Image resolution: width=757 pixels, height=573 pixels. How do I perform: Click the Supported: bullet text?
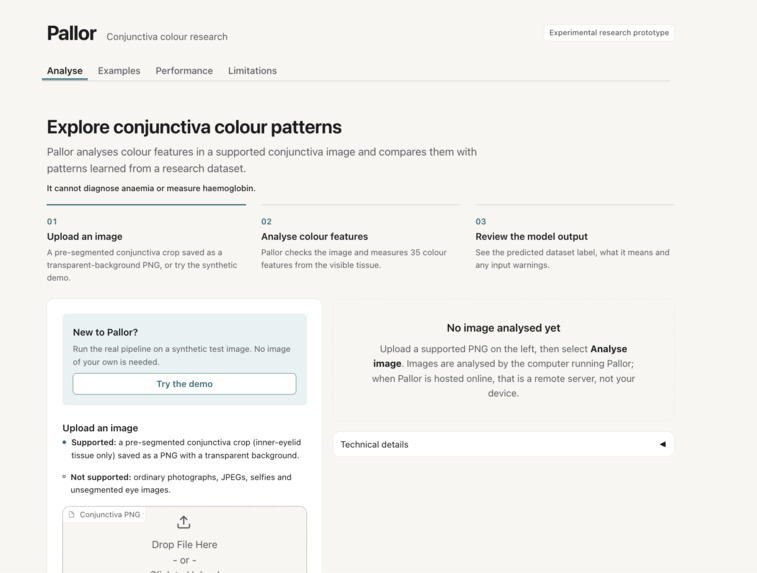[x=185, y=449]
